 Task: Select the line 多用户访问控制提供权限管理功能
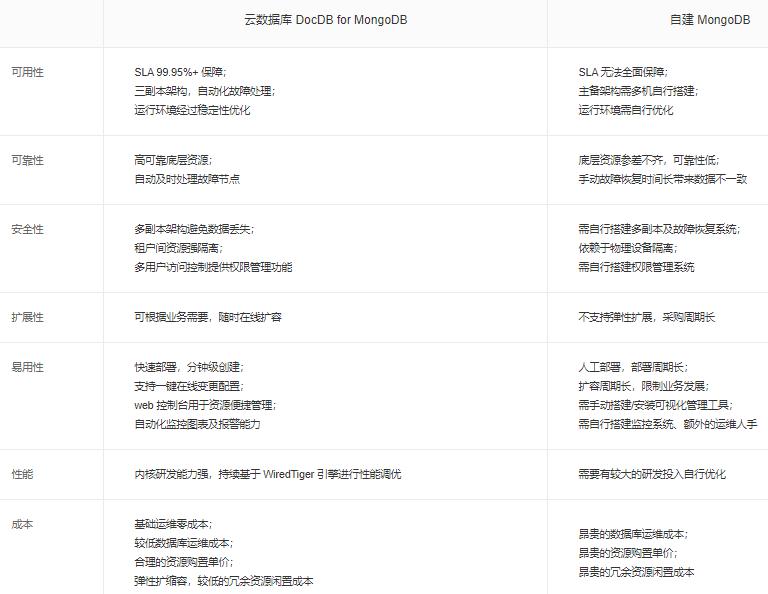coord(213,267)
